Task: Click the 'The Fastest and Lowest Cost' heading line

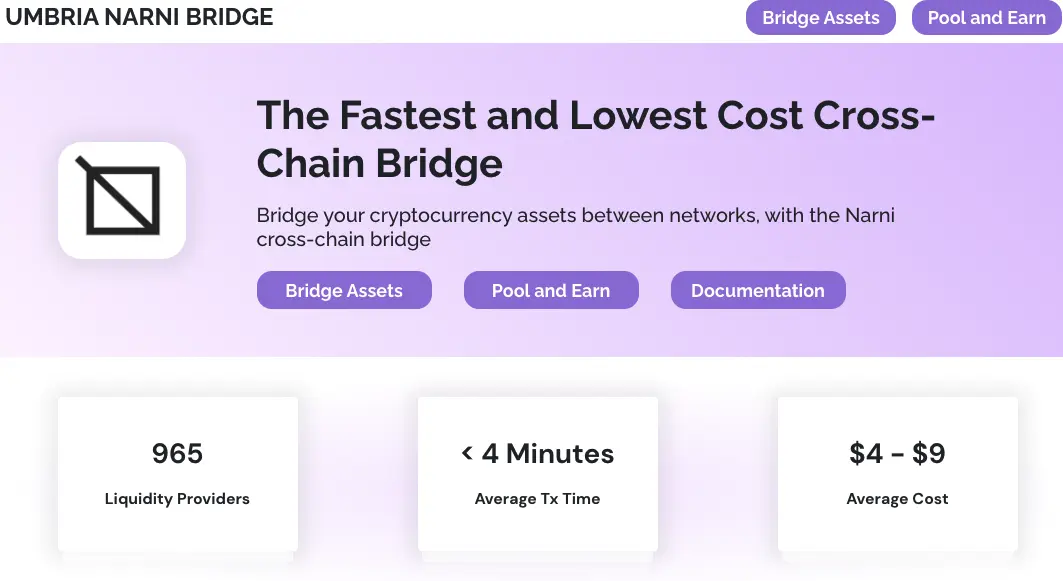Action: (x=595, y=115)
